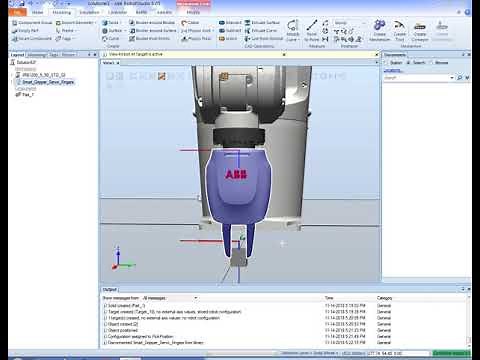Close the View1 tab
Image resolution: width=480 pixels, height=360 pixels.
click(118, 63)
